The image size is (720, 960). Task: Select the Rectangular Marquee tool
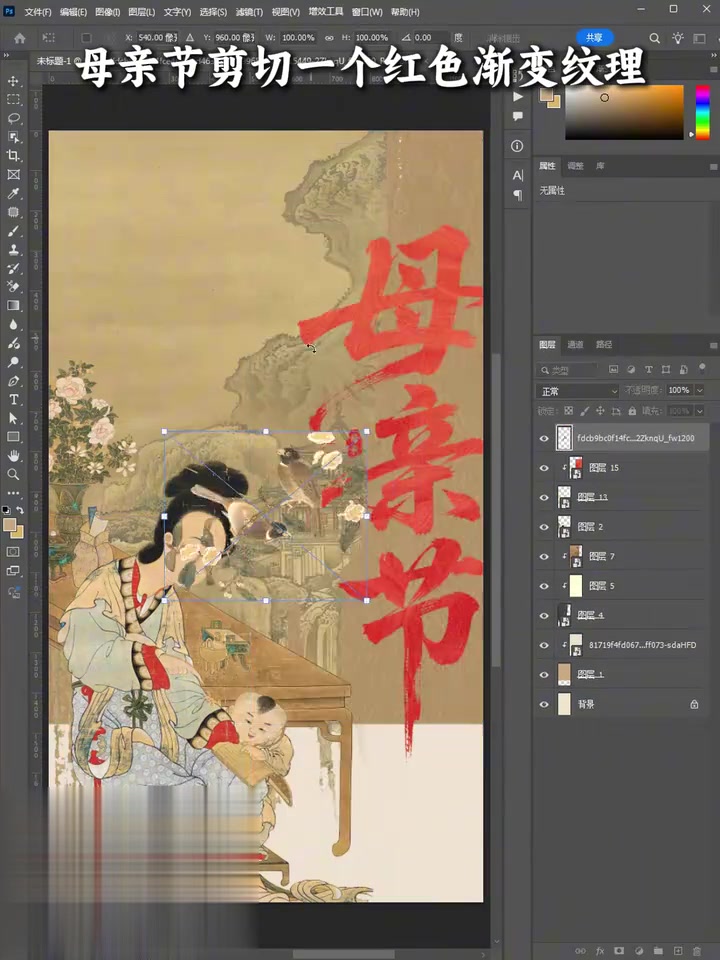coord(13,99)
